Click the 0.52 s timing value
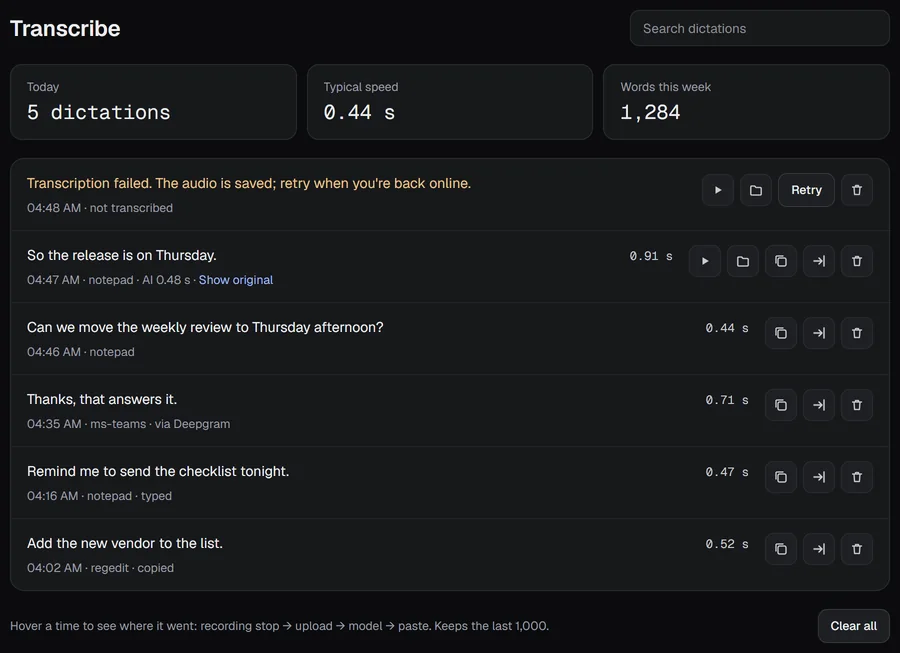The image size is (900, 653). pyautogui.click(x=727, y=544)
